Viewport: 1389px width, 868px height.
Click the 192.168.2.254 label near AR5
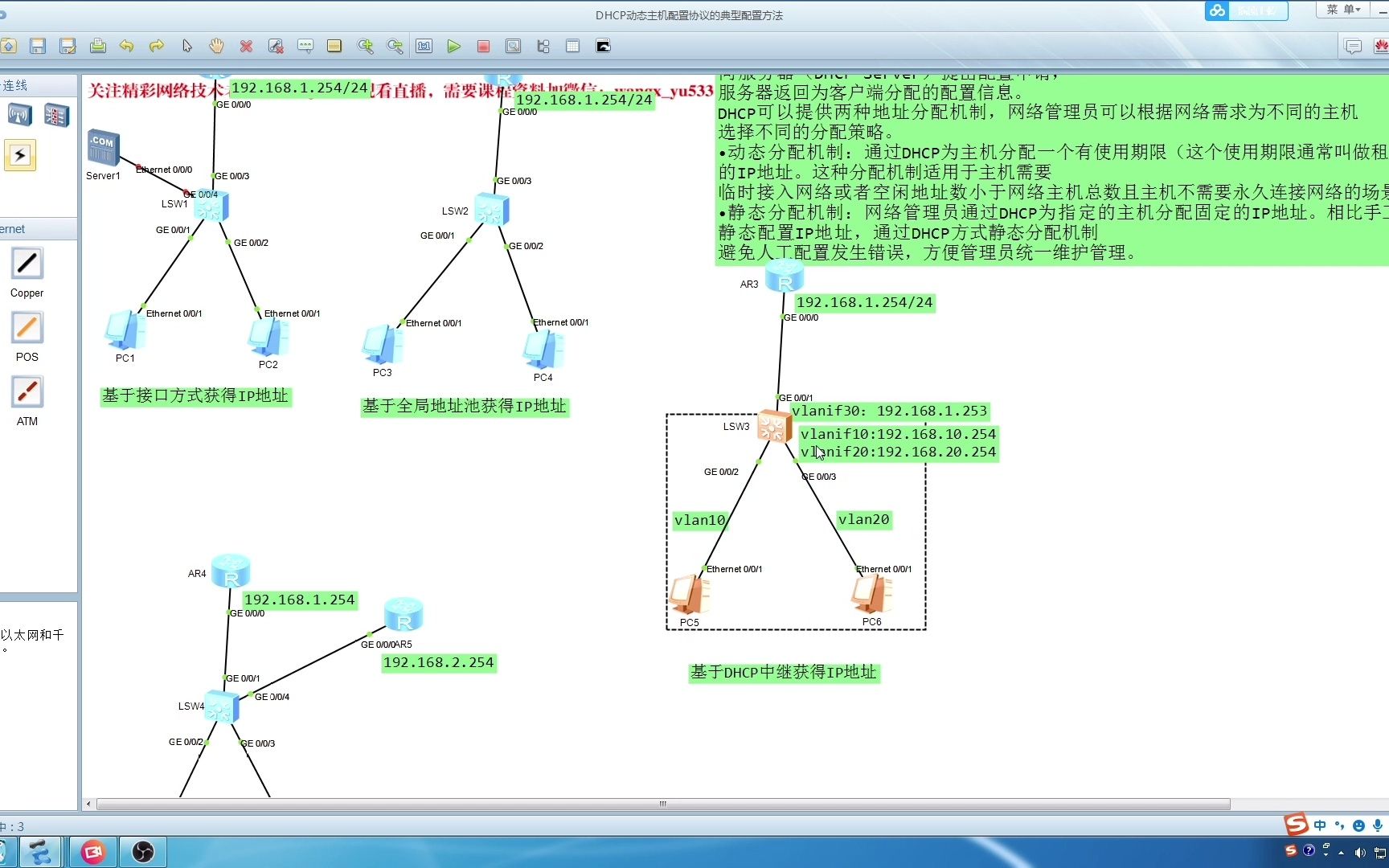pyautogui.click(x=439, y=663)
